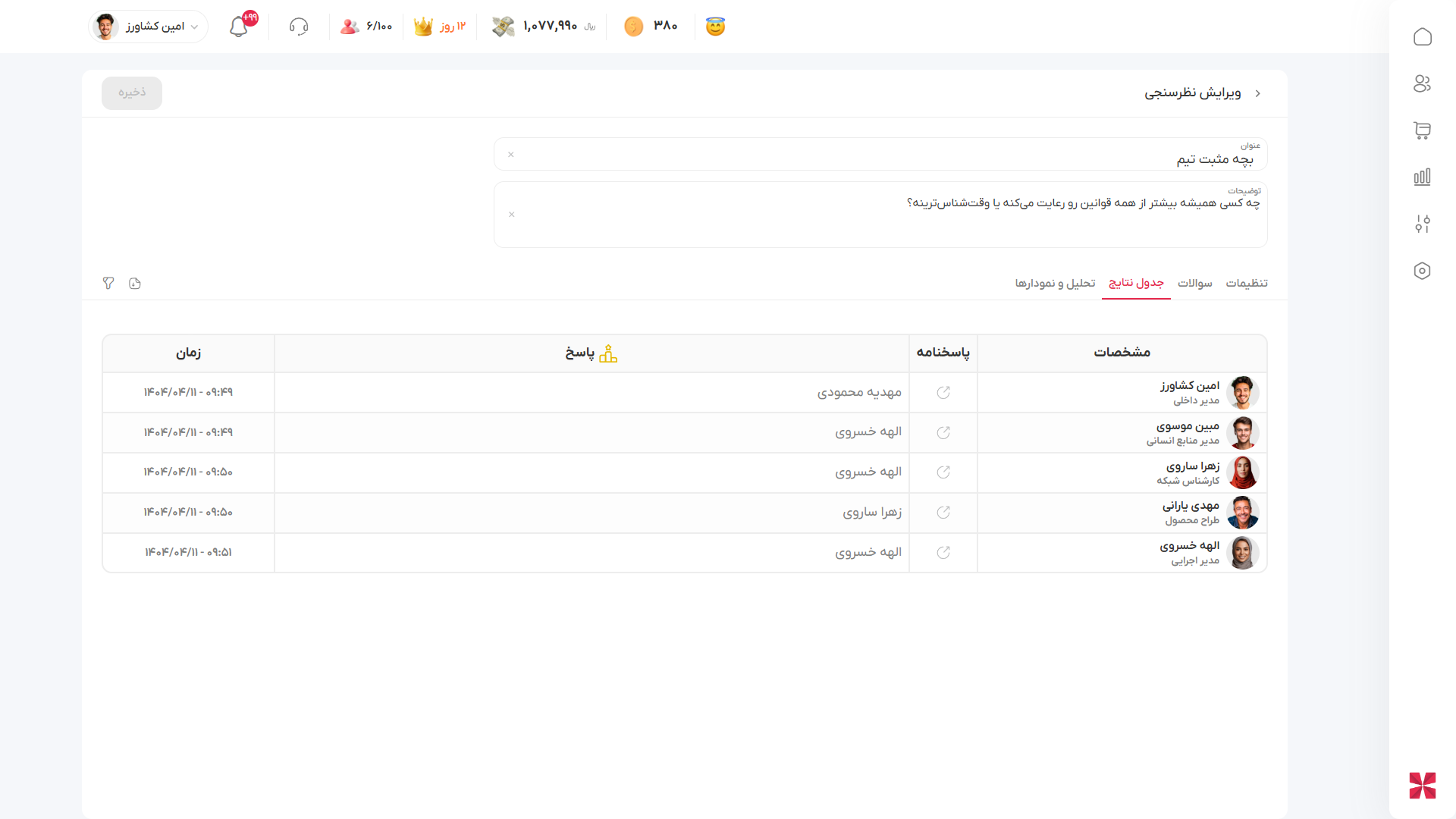Click the export file icon

(135, 283)
